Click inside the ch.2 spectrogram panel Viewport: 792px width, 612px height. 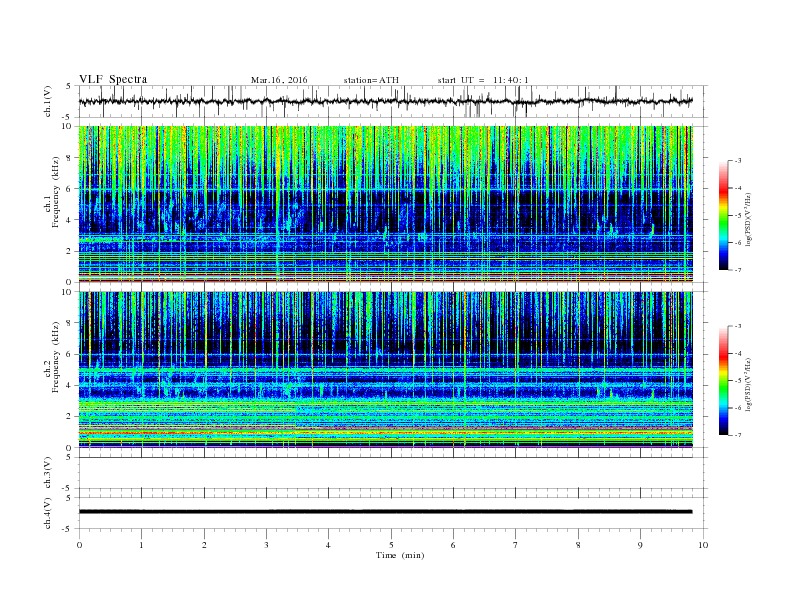click(x=386, y=370)
